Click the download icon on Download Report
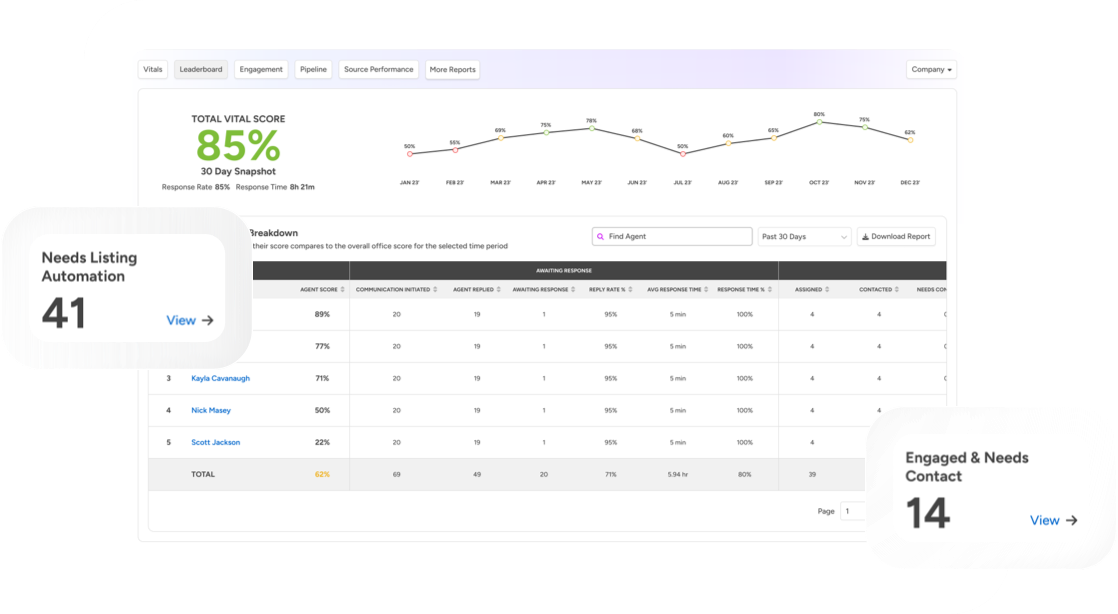1118x614 pixels. pyautogui.click(x=865, y=237)
